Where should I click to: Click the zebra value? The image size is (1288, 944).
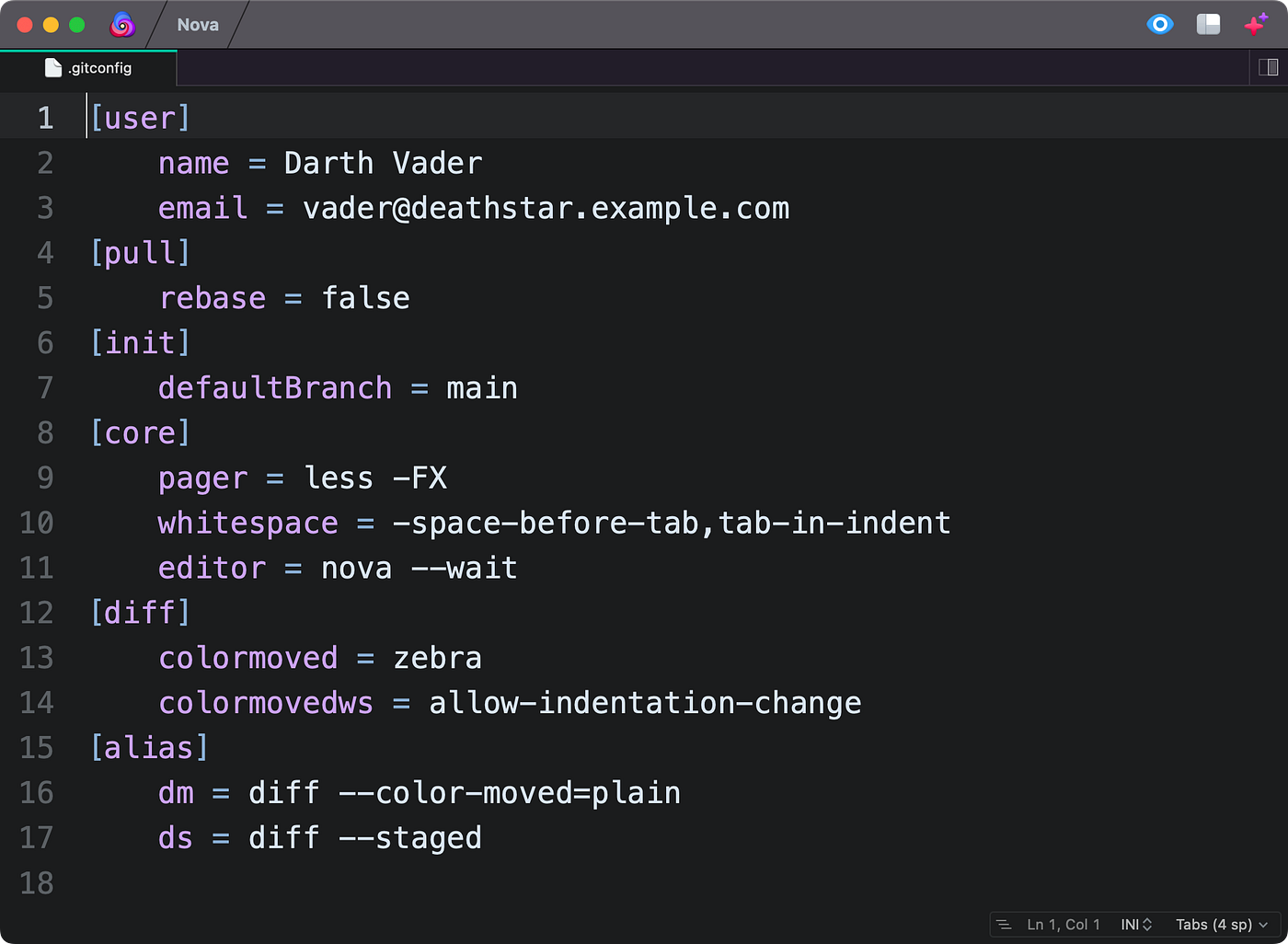[437, 658]
